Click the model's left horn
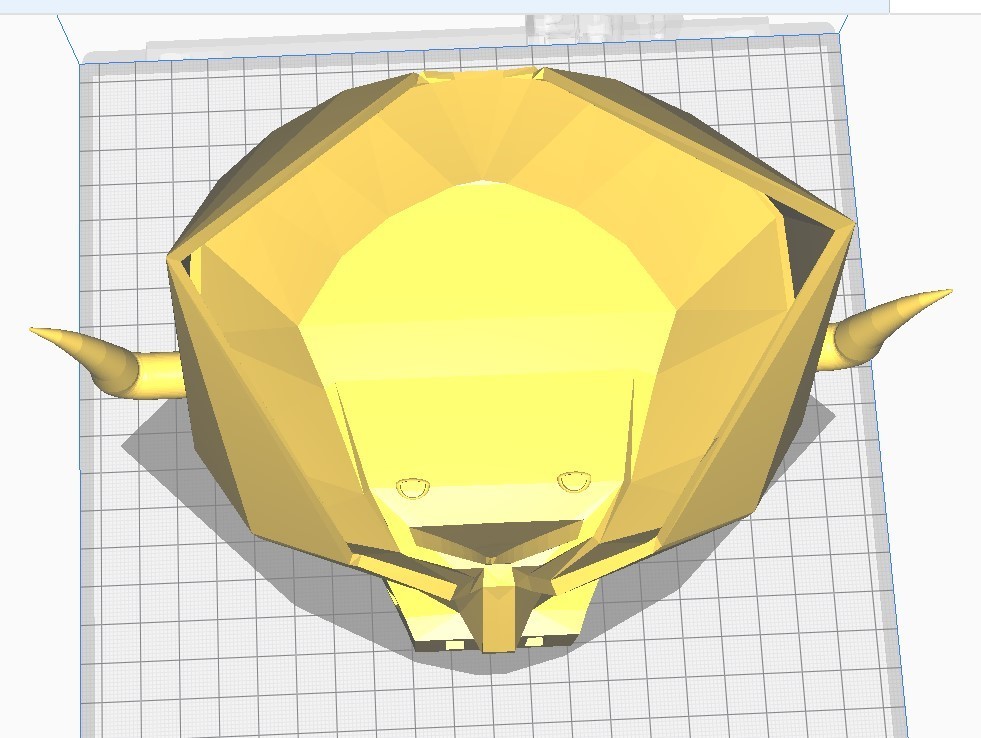This screenshot has height=738, width=981. click(x=106, y=364)
